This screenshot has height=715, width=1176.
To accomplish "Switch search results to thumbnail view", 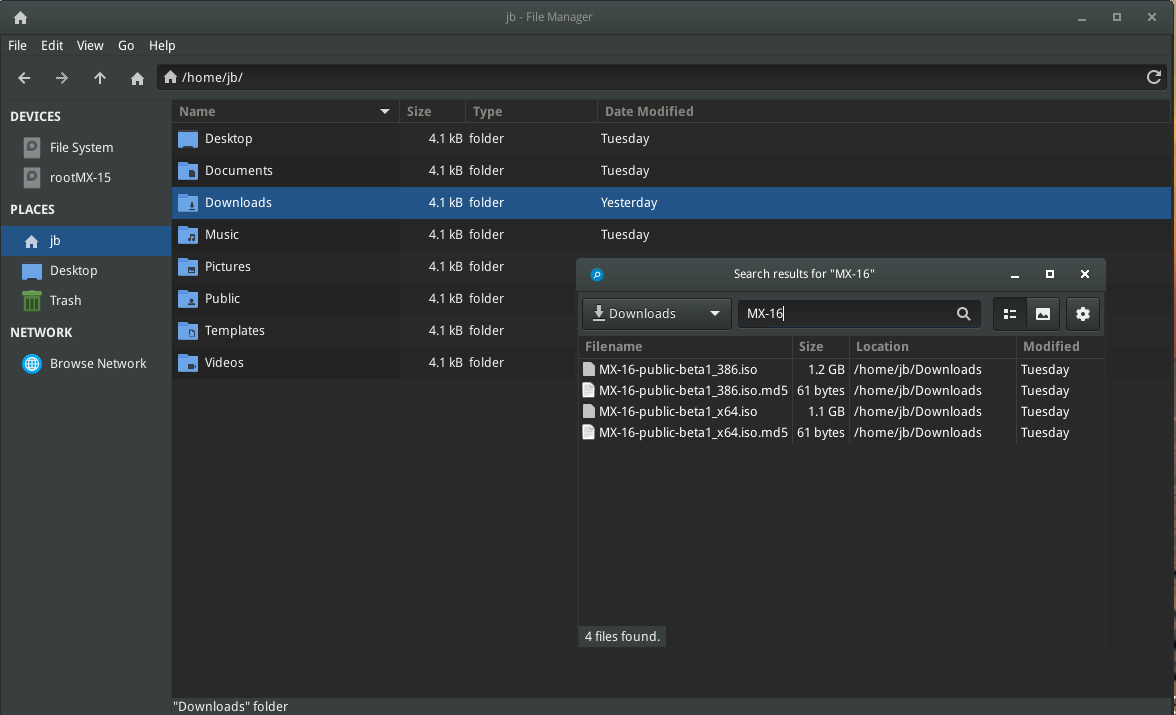I will click(1042, 314).
